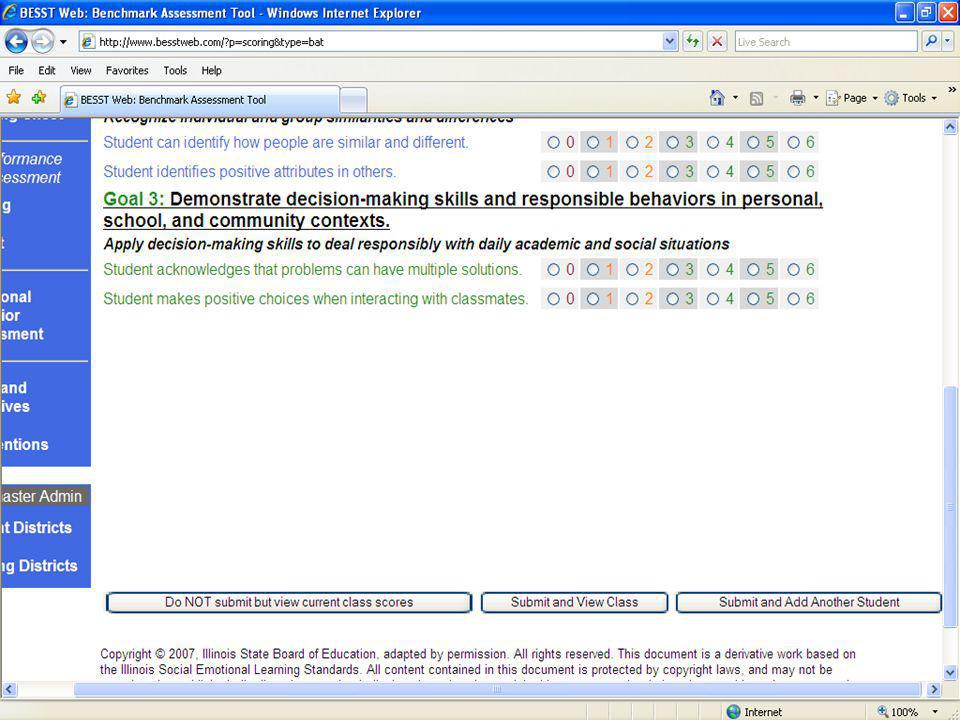Open the address bar history dropdown
This screenshot has width=960, height=720.
coord(670,42)
